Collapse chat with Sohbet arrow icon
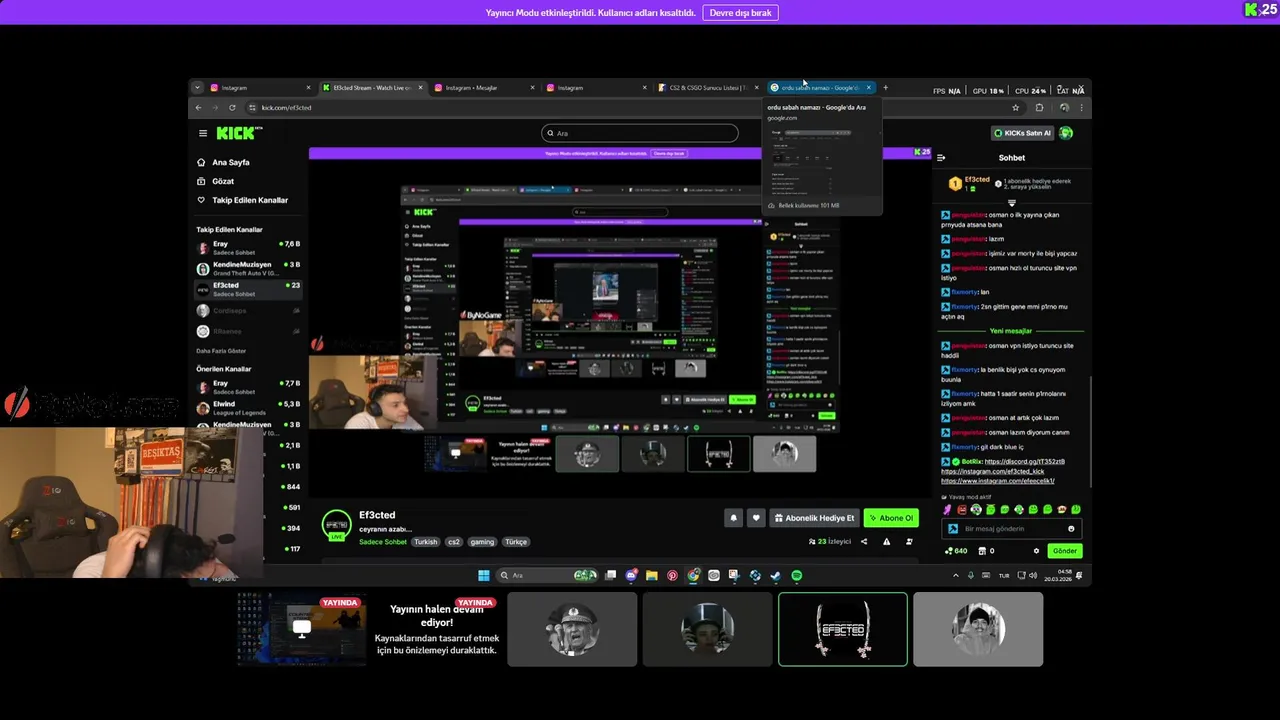Image resolution: width=1280 pixels, height=720 pixels. tap(941, 157)
